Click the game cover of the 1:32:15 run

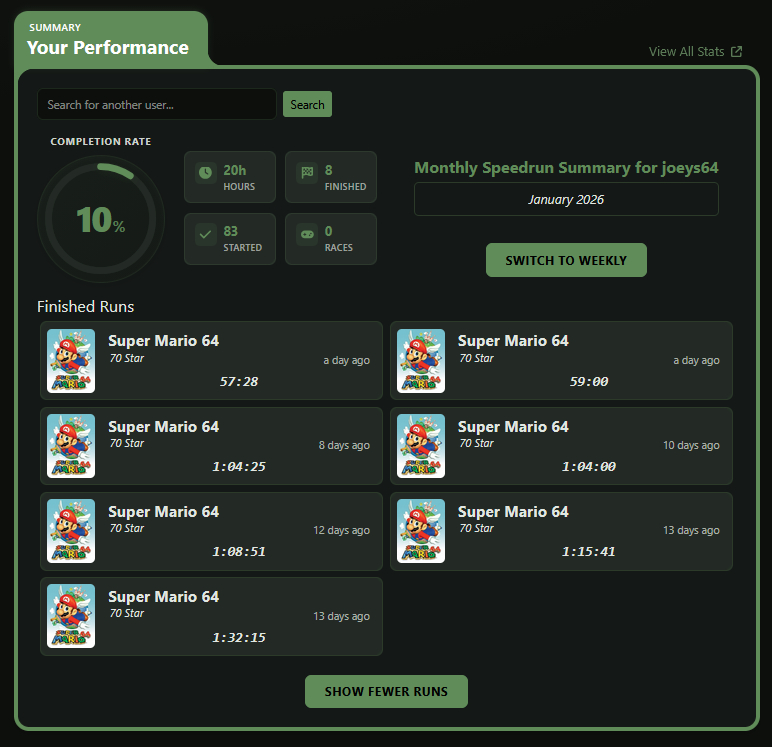pyautogui.click(x=71, y=616)
